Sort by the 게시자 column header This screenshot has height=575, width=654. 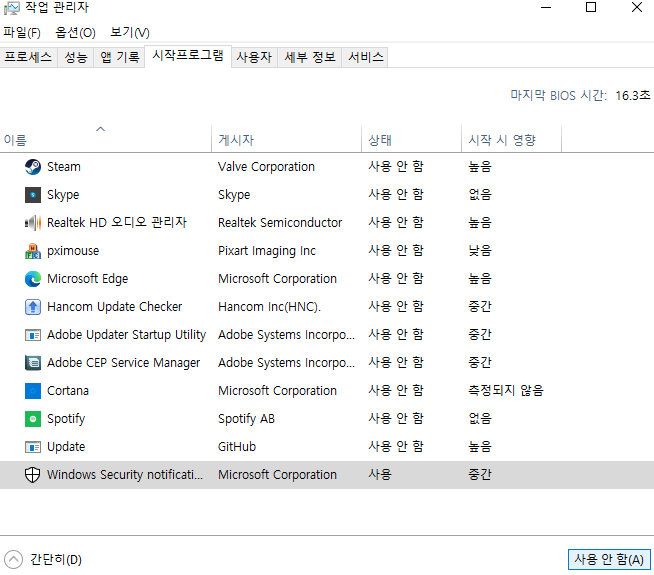coord(286,139)
